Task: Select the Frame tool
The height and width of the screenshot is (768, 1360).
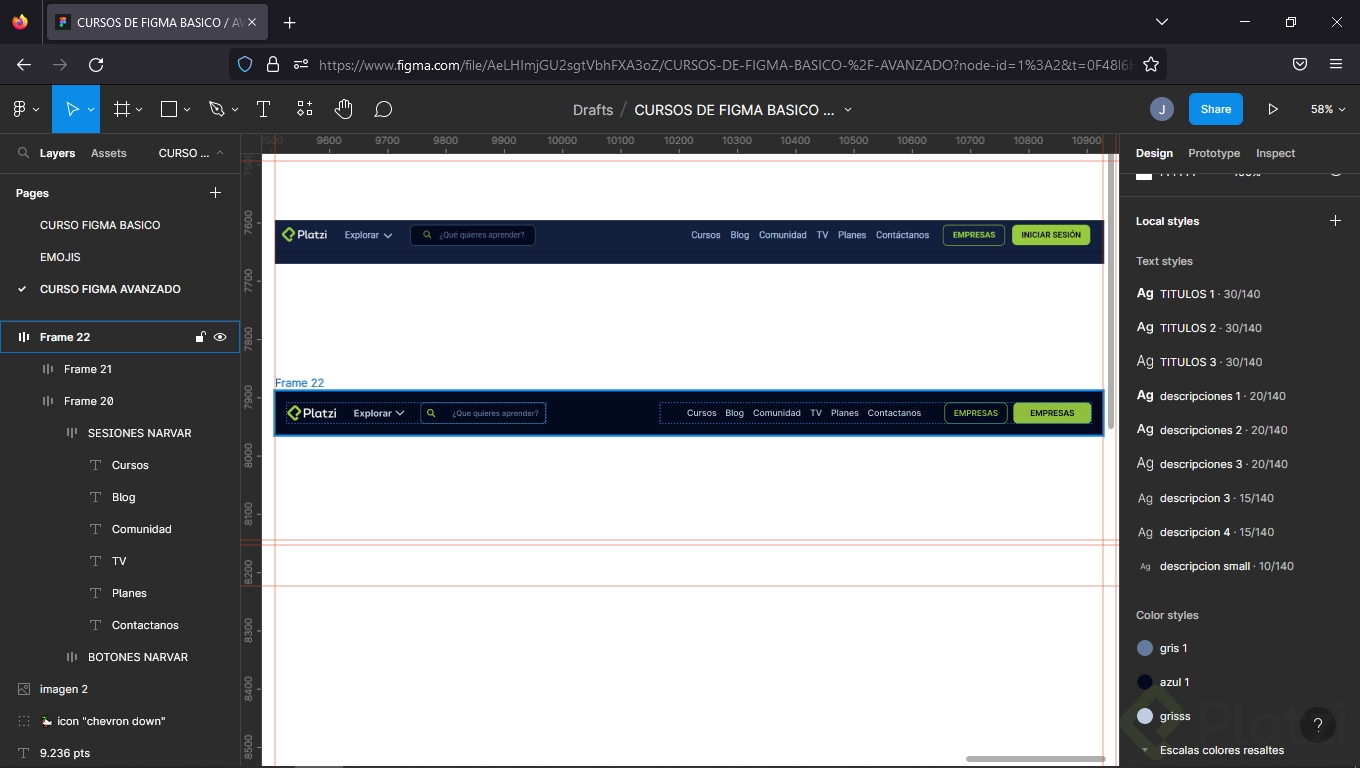Action: (x=122, y=109)
